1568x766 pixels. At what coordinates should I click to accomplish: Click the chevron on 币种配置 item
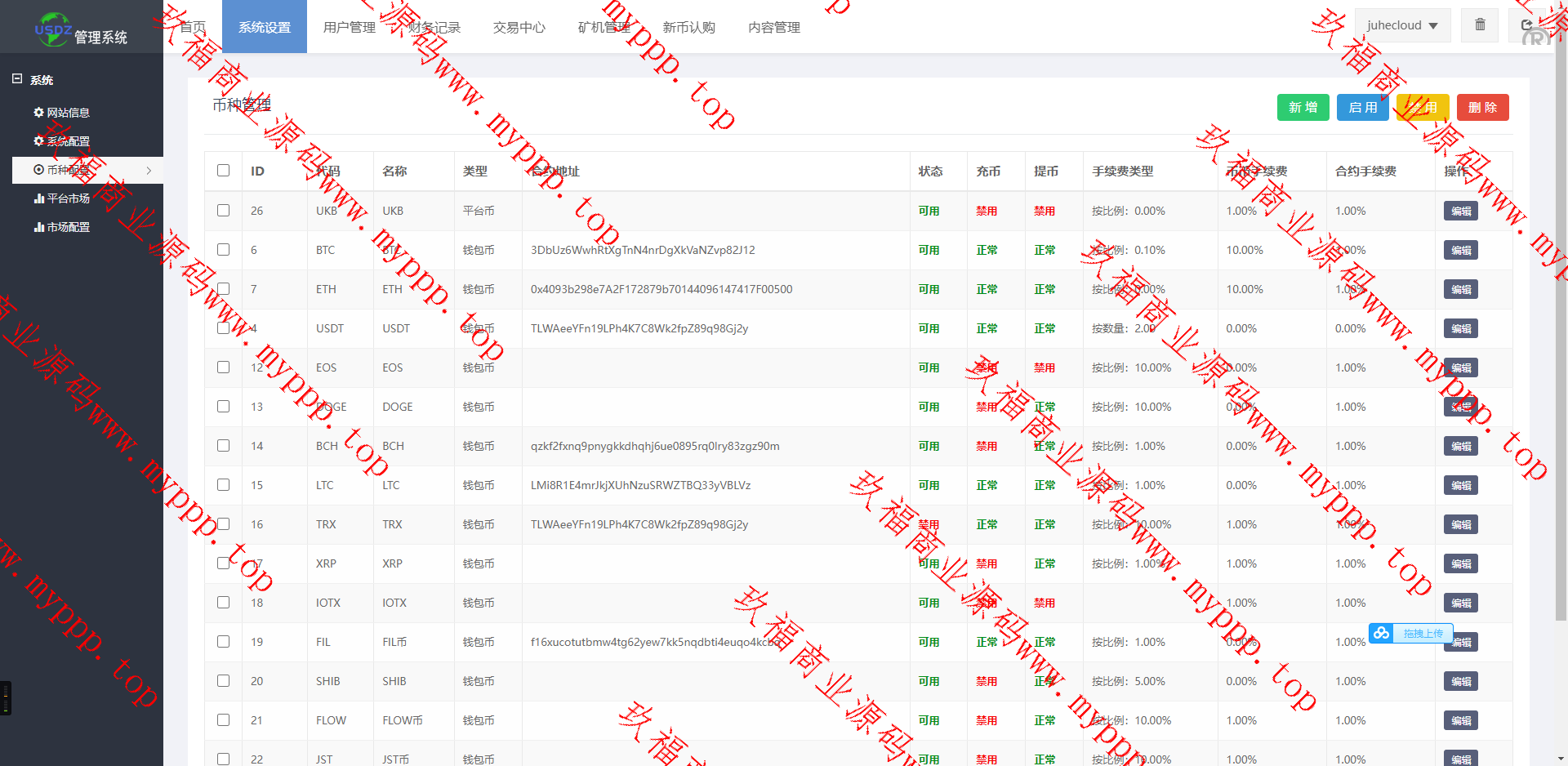149,170
